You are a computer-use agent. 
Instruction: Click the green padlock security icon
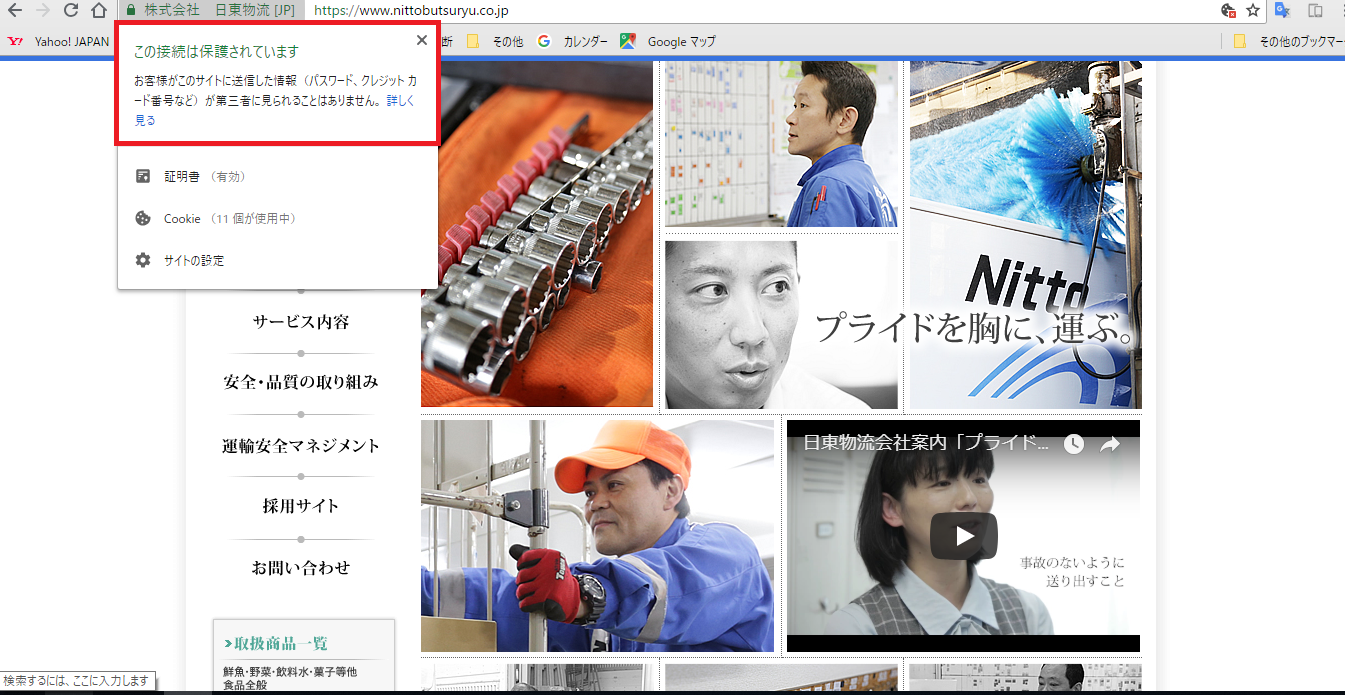click(130, 10)
